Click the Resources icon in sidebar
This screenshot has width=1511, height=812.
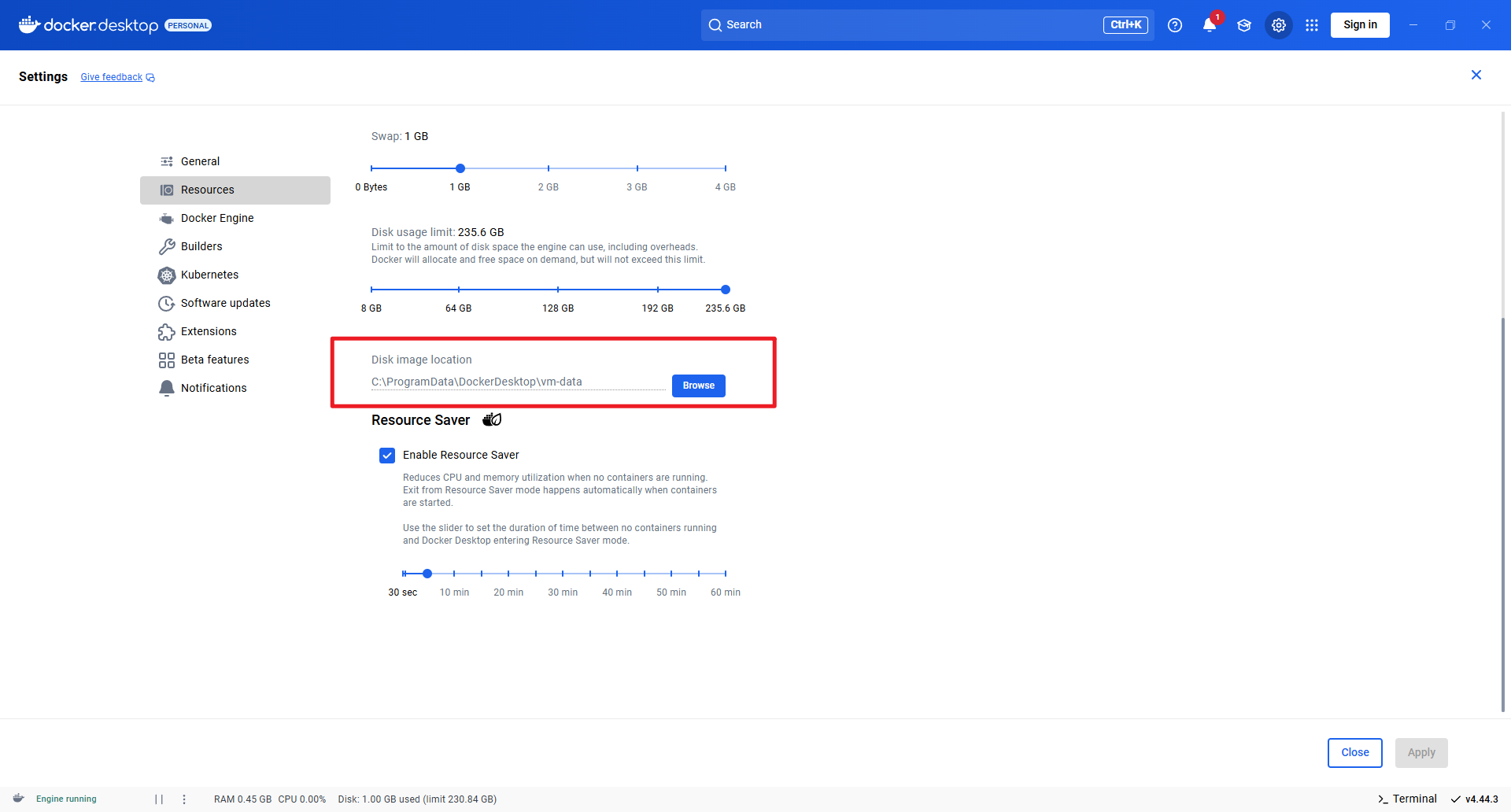[x=167, y=190]
